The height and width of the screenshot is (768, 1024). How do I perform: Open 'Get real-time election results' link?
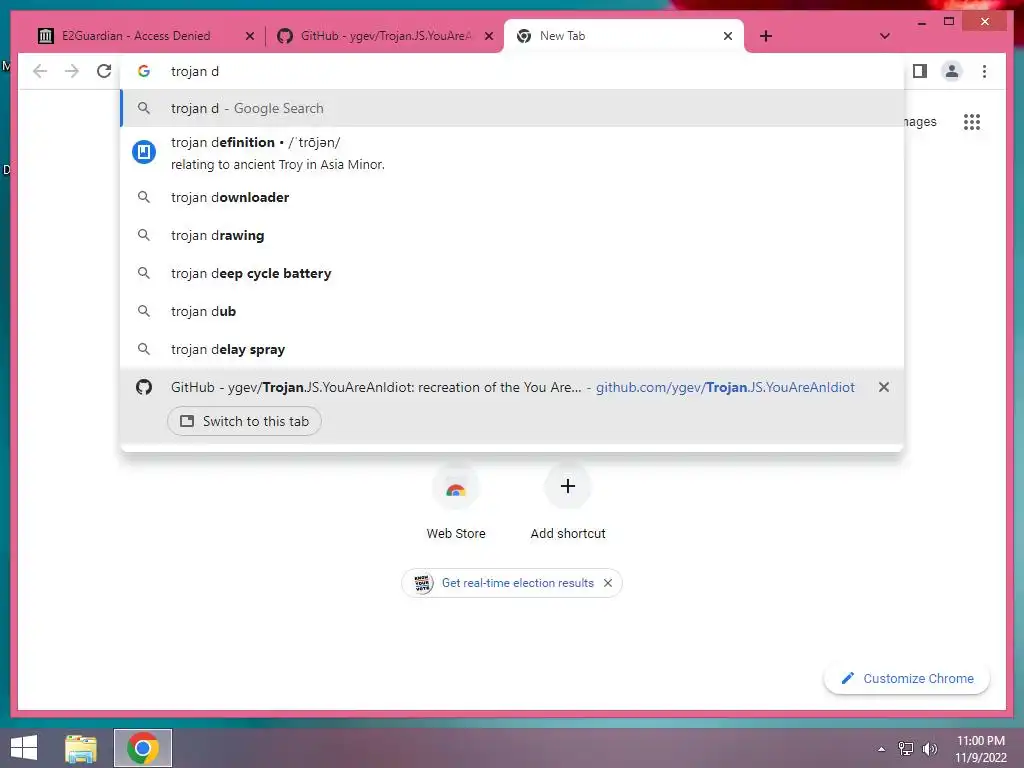coord(517,583)
